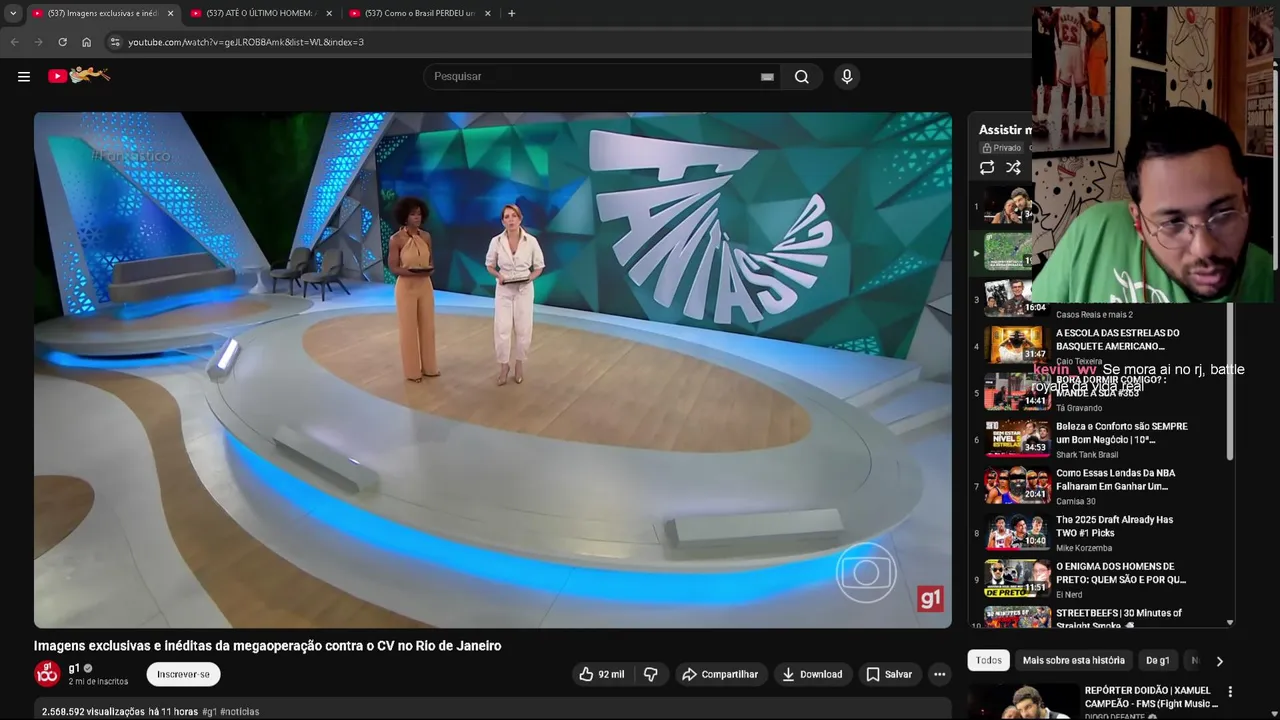Click Mike Korzemba channel name
This screenshot has width=1280, height=720.
(x=1084, y=548)
